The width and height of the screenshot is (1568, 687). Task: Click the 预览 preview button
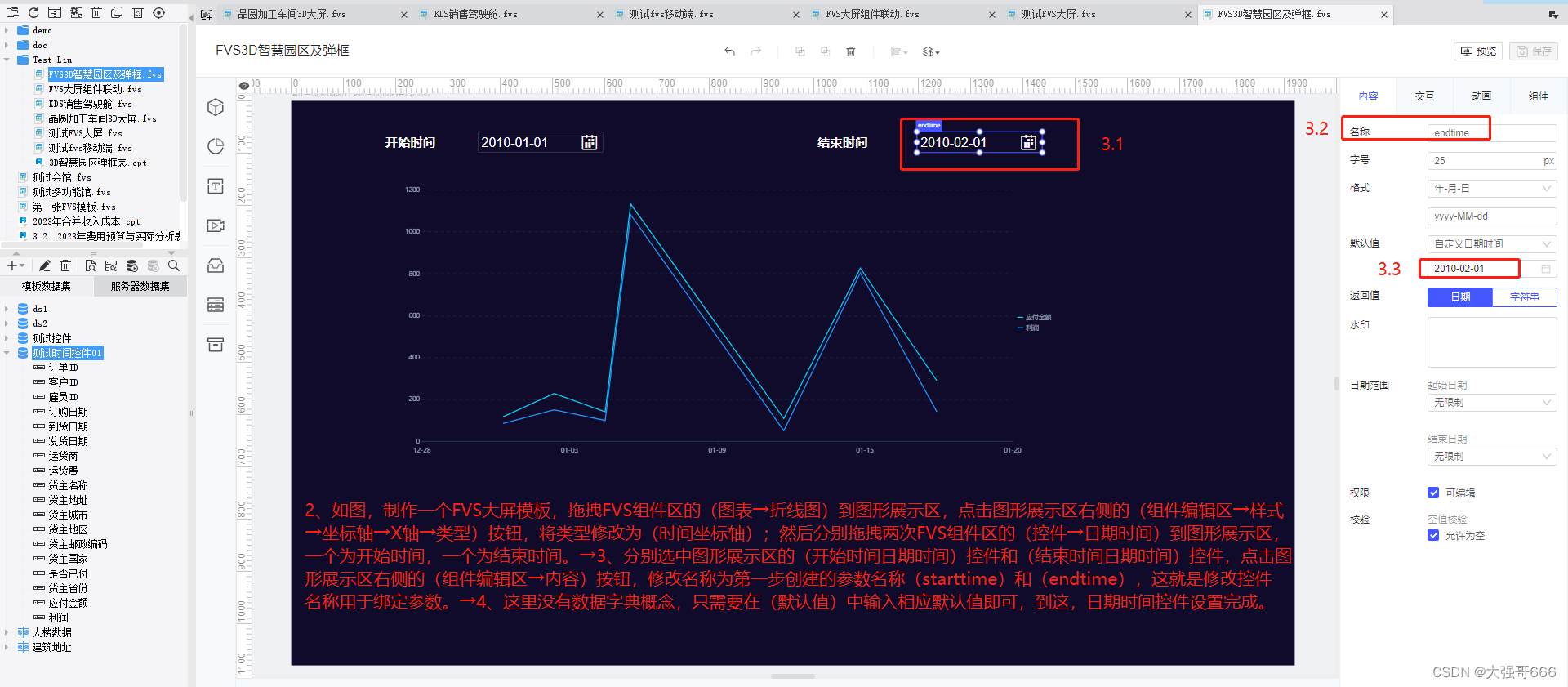1478,51
